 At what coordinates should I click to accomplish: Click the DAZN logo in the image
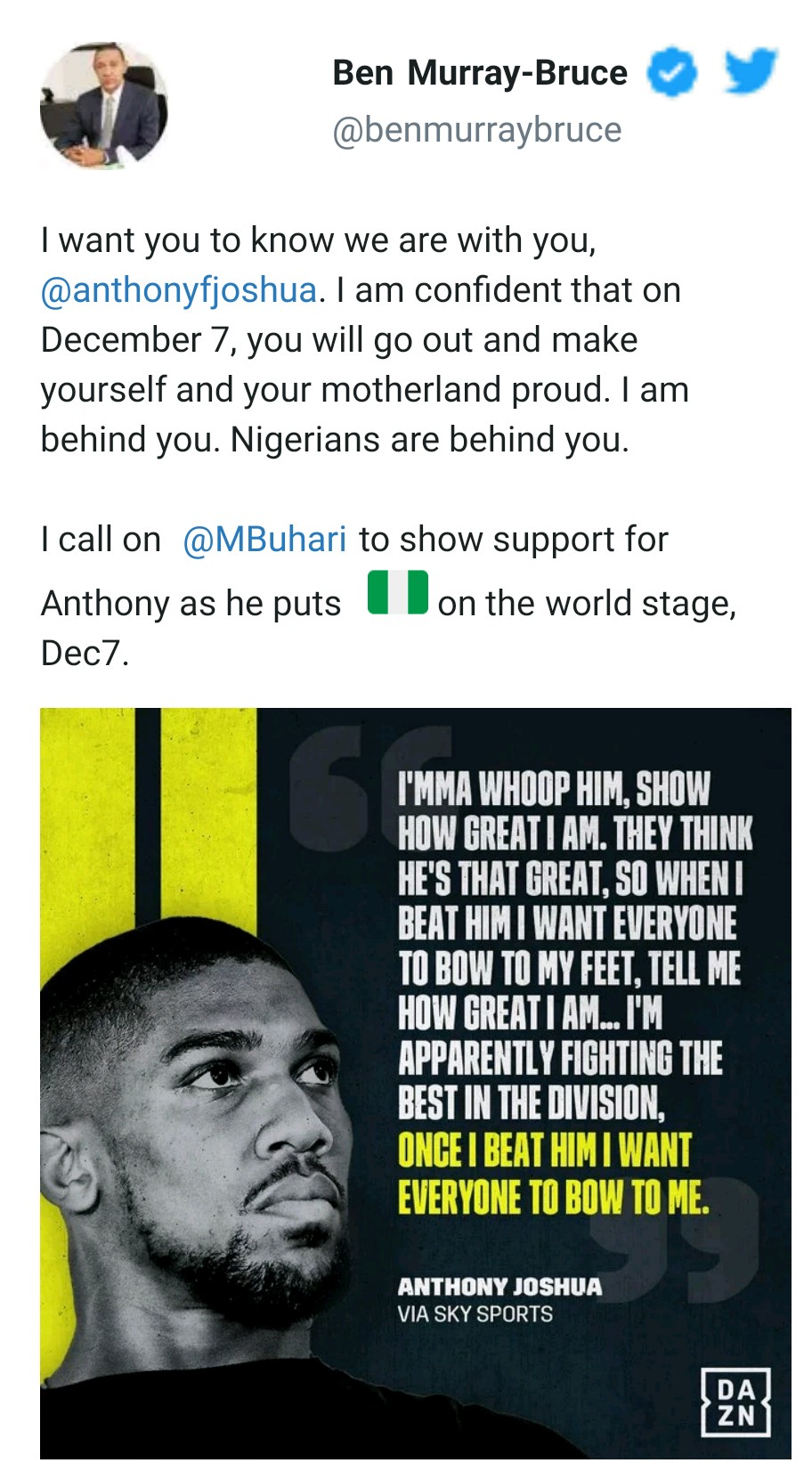pyautogui.click(x=735, y=1402)
